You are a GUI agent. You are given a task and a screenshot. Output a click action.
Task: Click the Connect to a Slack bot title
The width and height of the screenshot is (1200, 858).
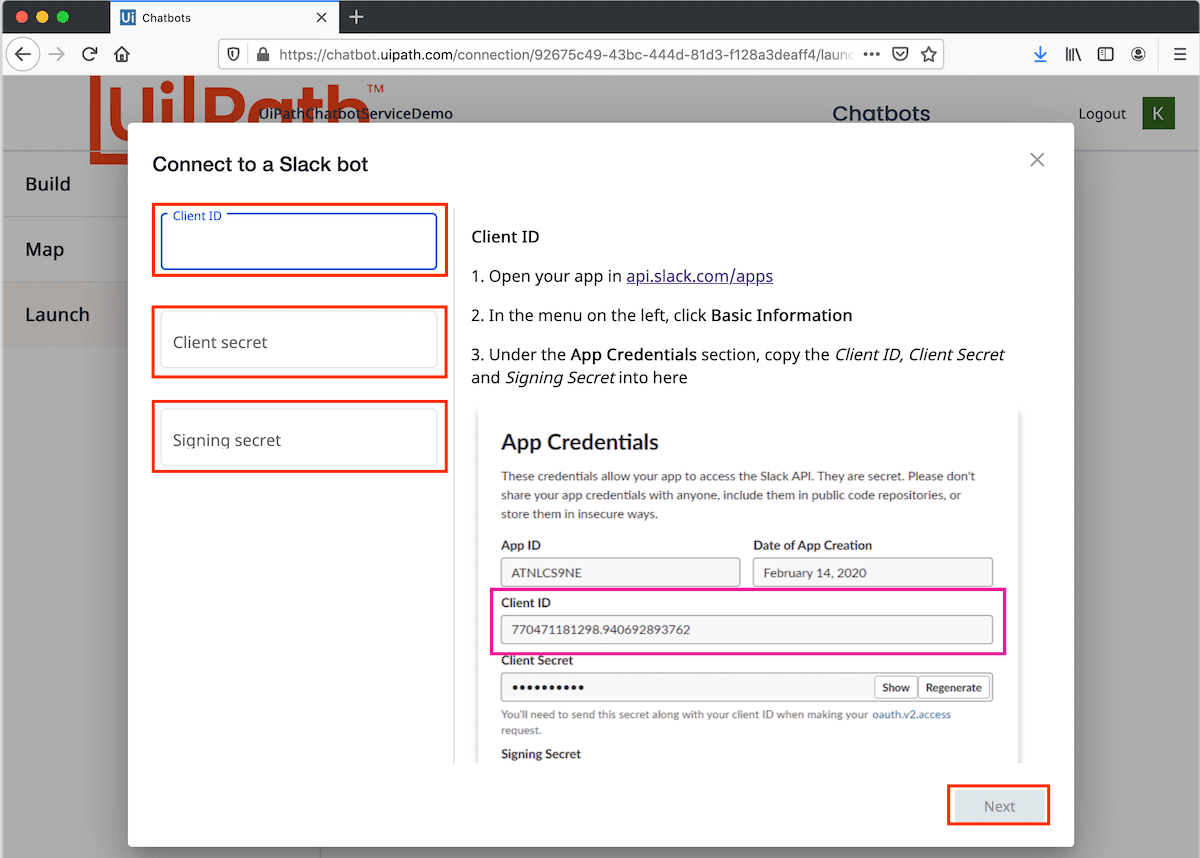tap(260, 164)
